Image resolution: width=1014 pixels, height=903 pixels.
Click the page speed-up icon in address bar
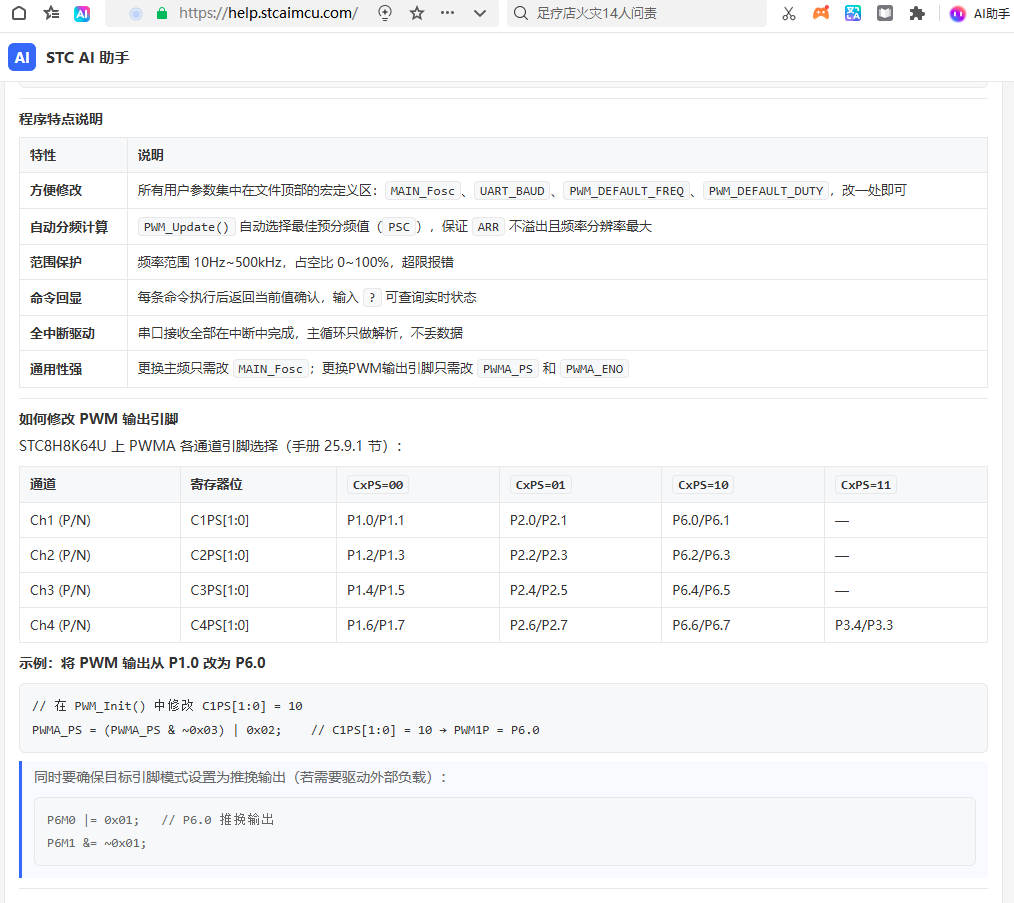point(385,13)
